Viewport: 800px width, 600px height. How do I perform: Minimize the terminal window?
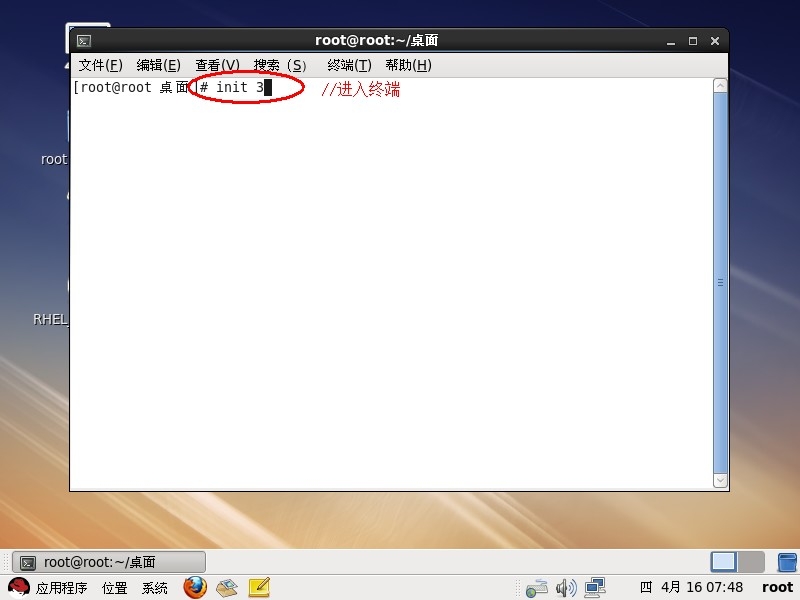click(x=671, y=41)
